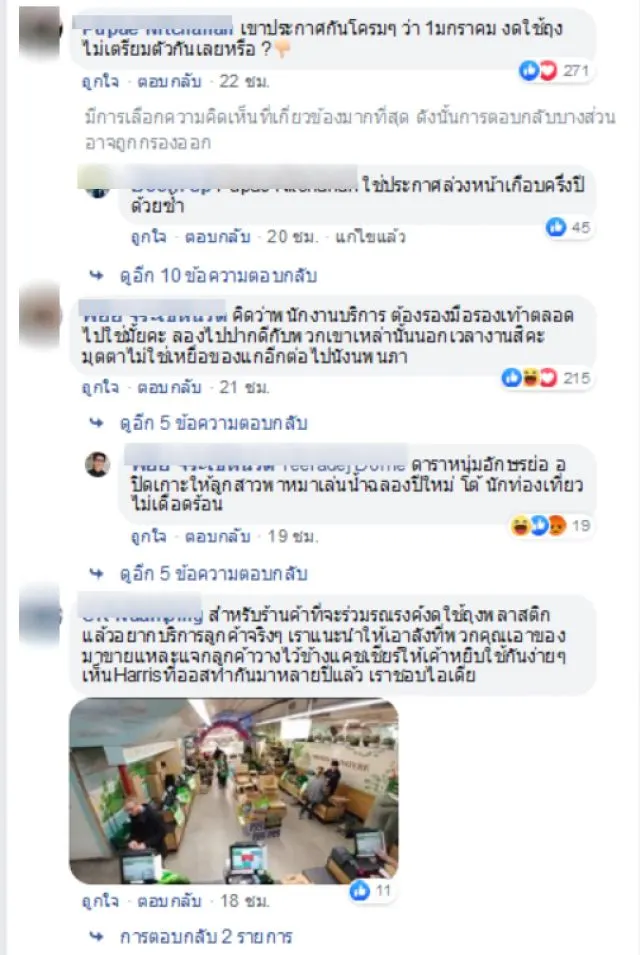Screen dimensions: 640x955
Task: Expand ดูอีก 5 ข้อความตอบกลับ below 19 ชม.
Action: [x=213, y=574]
